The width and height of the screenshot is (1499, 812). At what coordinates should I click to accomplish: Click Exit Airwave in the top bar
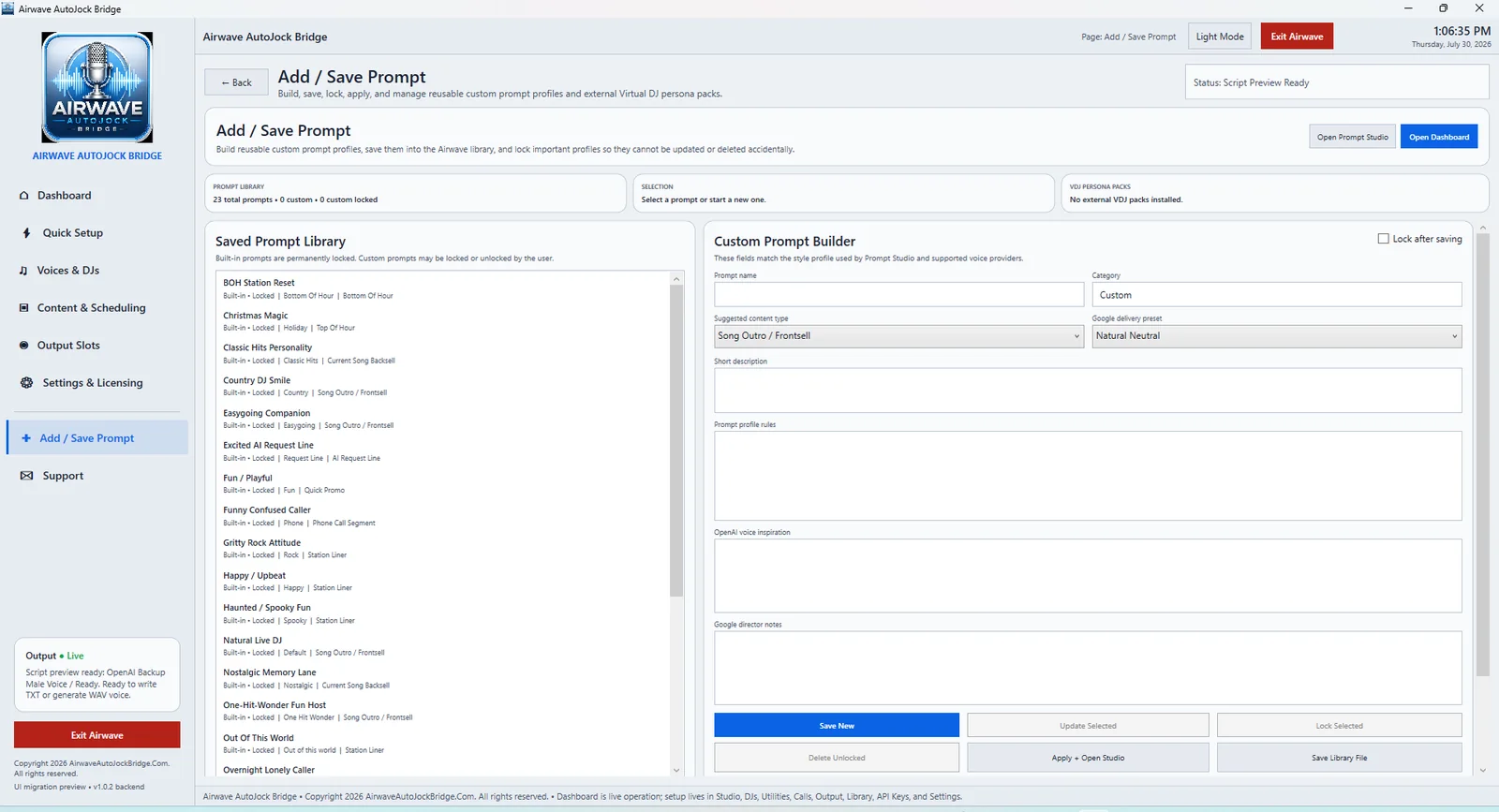click(x=1297, y=37)
